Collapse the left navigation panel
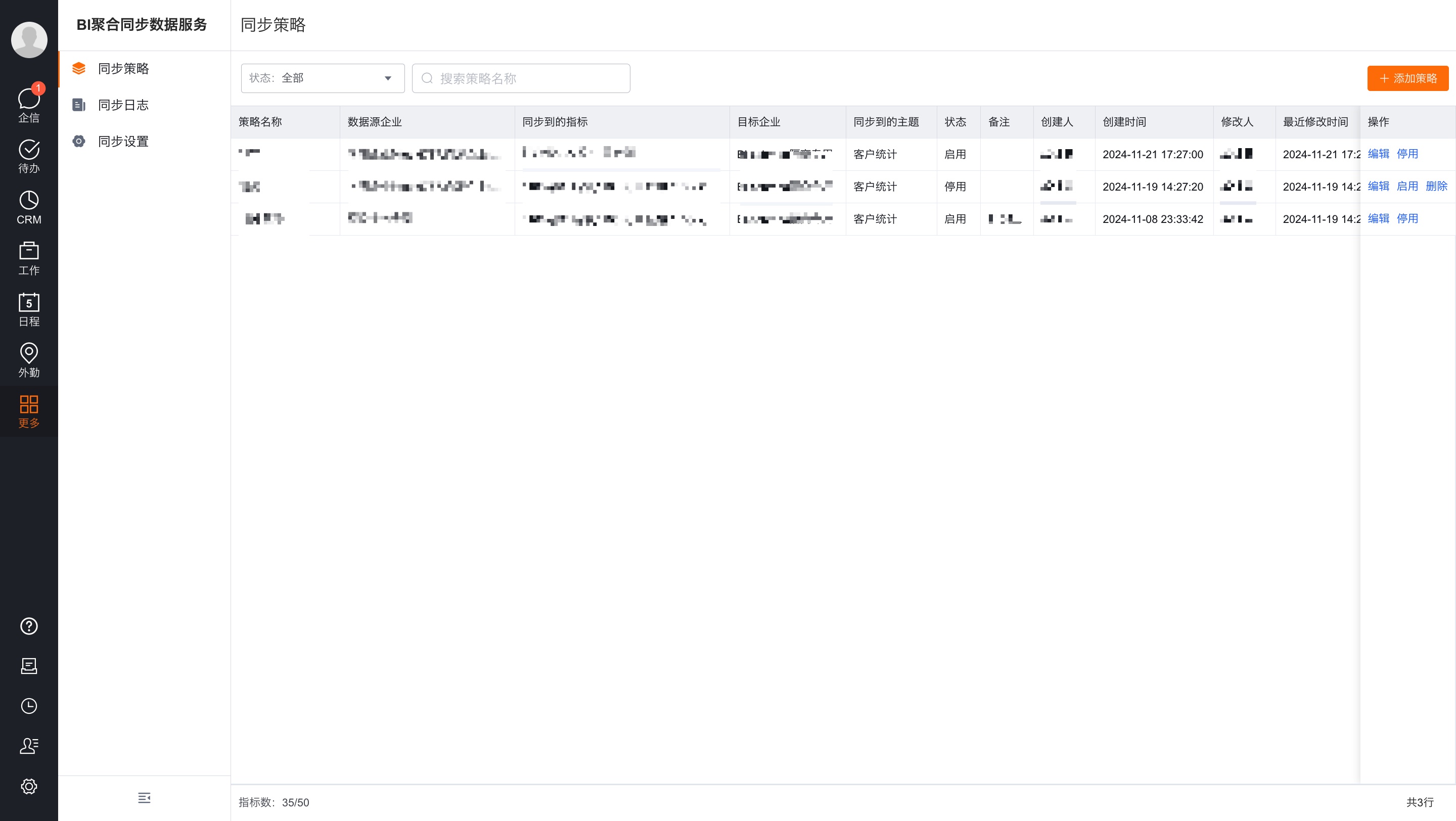 point(144,798)
